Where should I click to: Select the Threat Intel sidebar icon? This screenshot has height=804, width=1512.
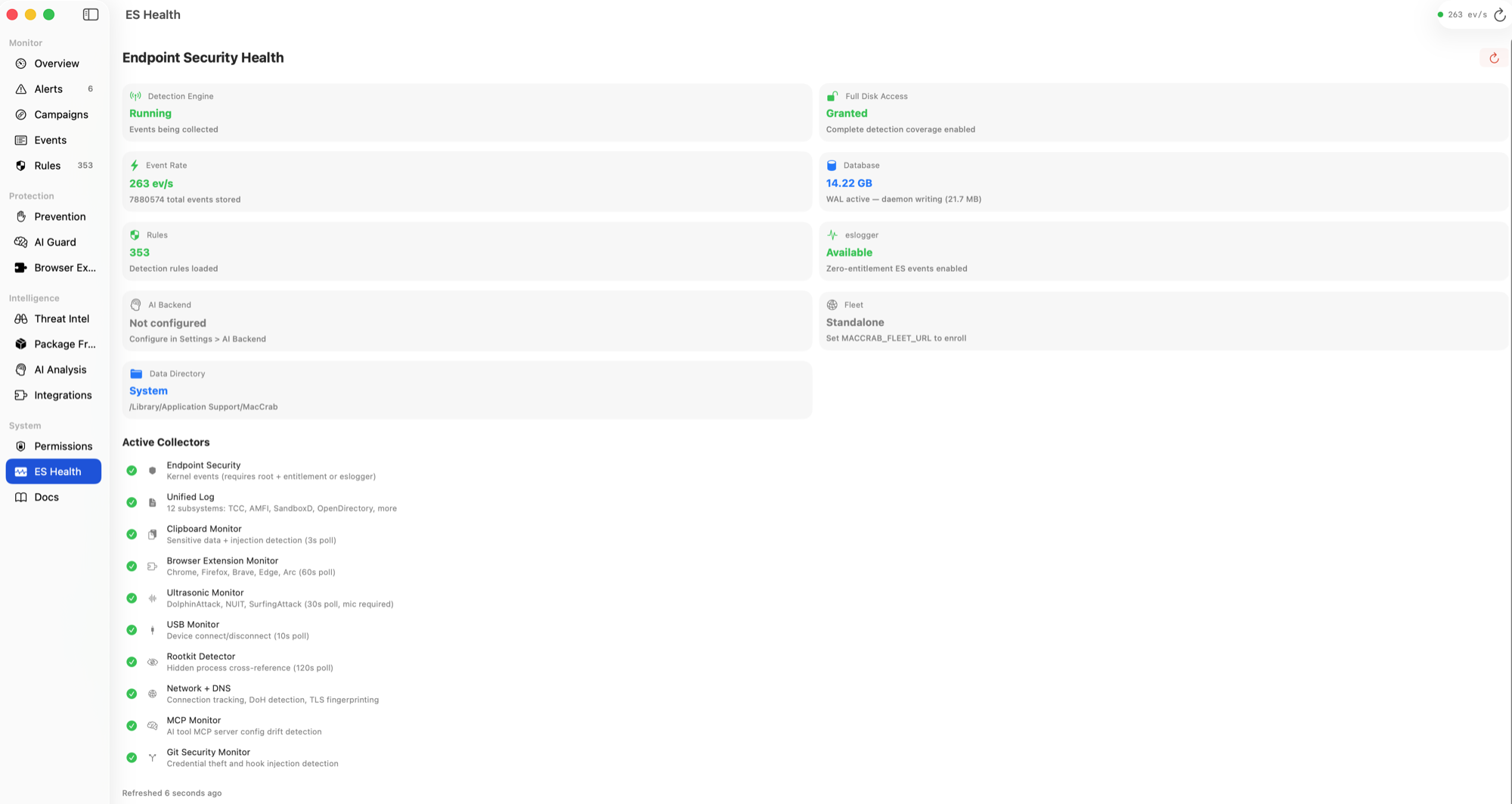click(x=21, y=318)
